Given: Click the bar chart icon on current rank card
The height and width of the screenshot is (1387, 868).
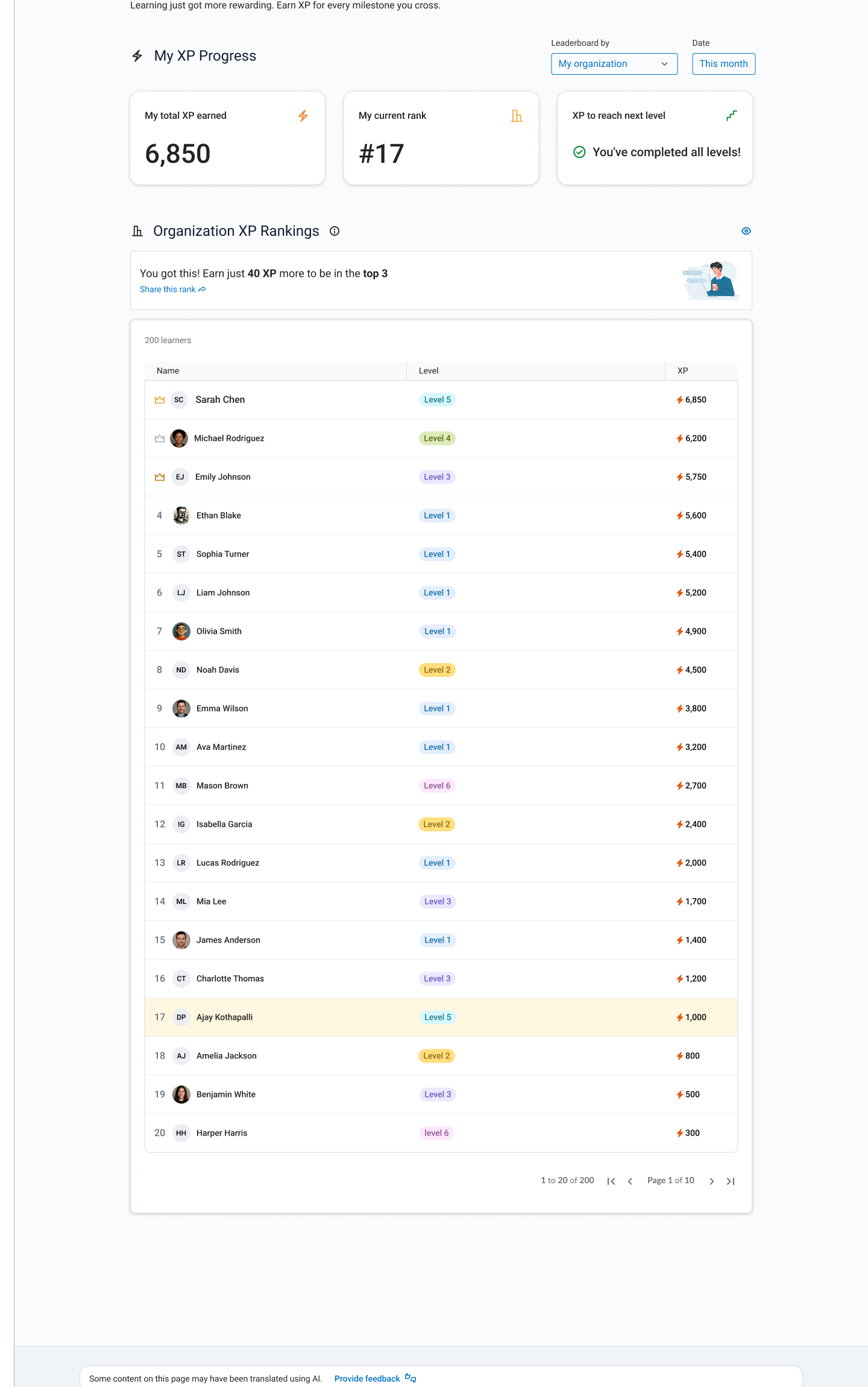Looking at the screenshot, I should click(517, 116).
